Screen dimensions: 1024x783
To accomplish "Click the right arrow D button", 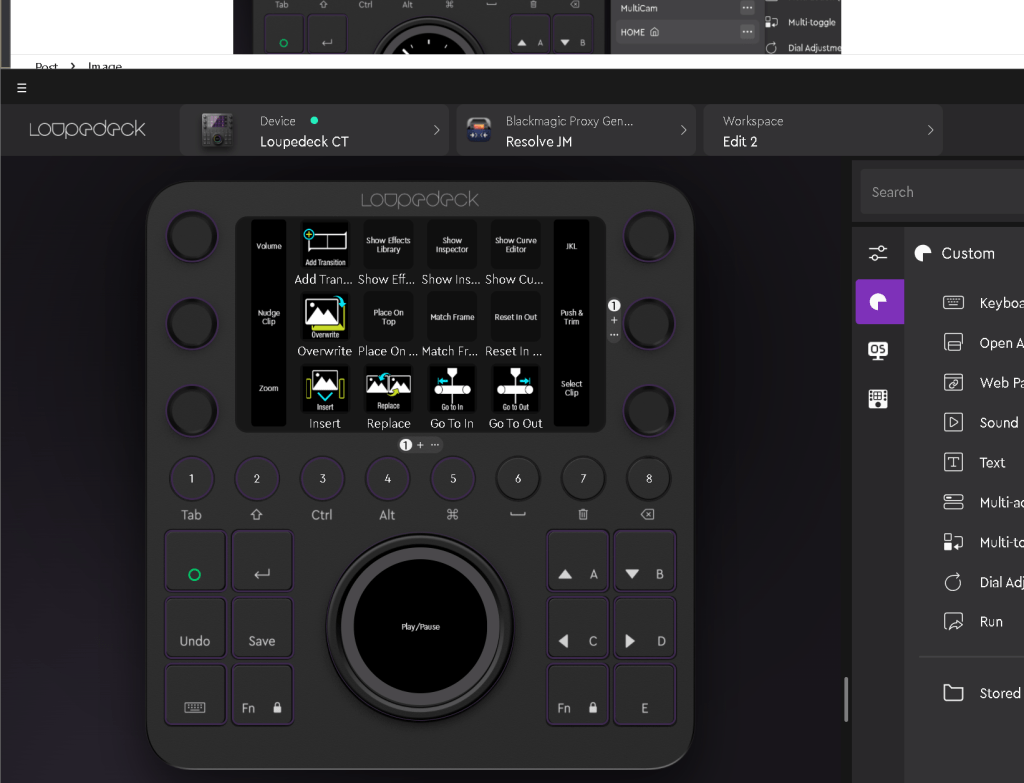I will pyautogui.click(x=645, y=628).
